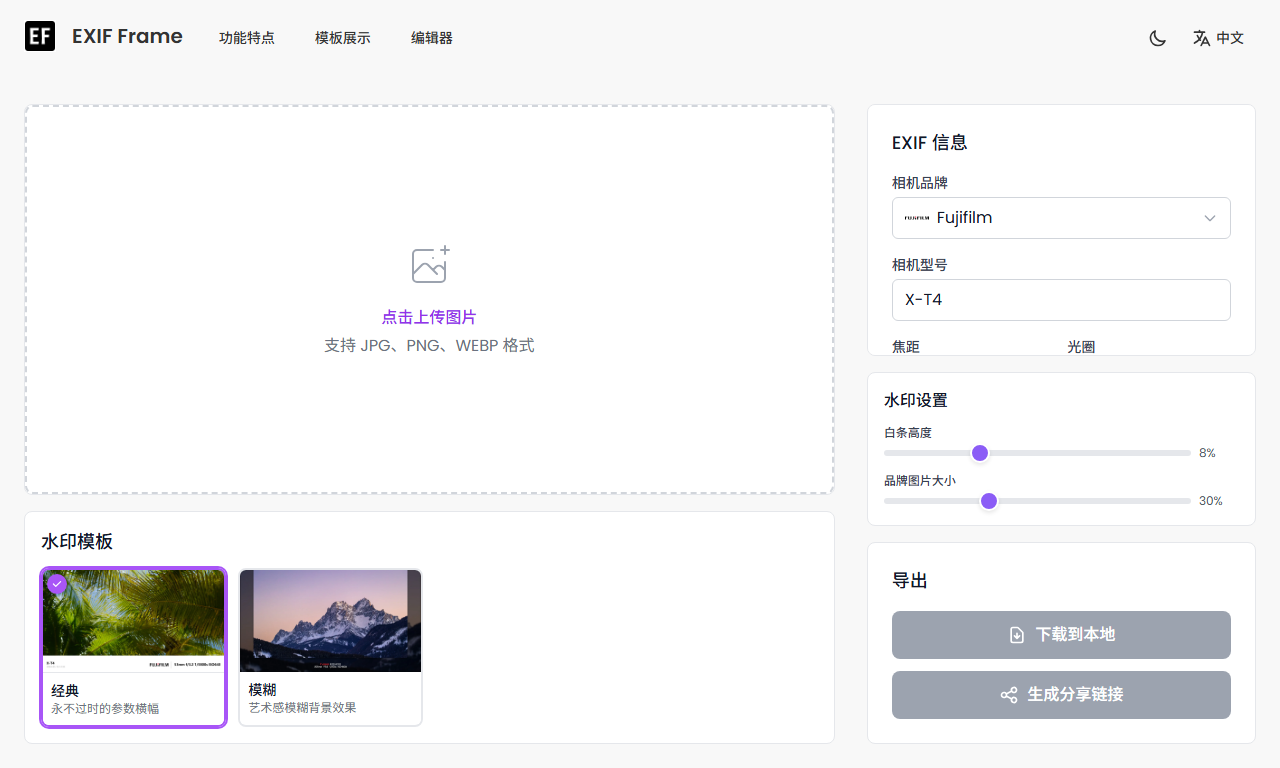The height and width of the screenshot is (768, 1280).
Task: Click the 永不过时的参数横幅 description
Action: 105,708
